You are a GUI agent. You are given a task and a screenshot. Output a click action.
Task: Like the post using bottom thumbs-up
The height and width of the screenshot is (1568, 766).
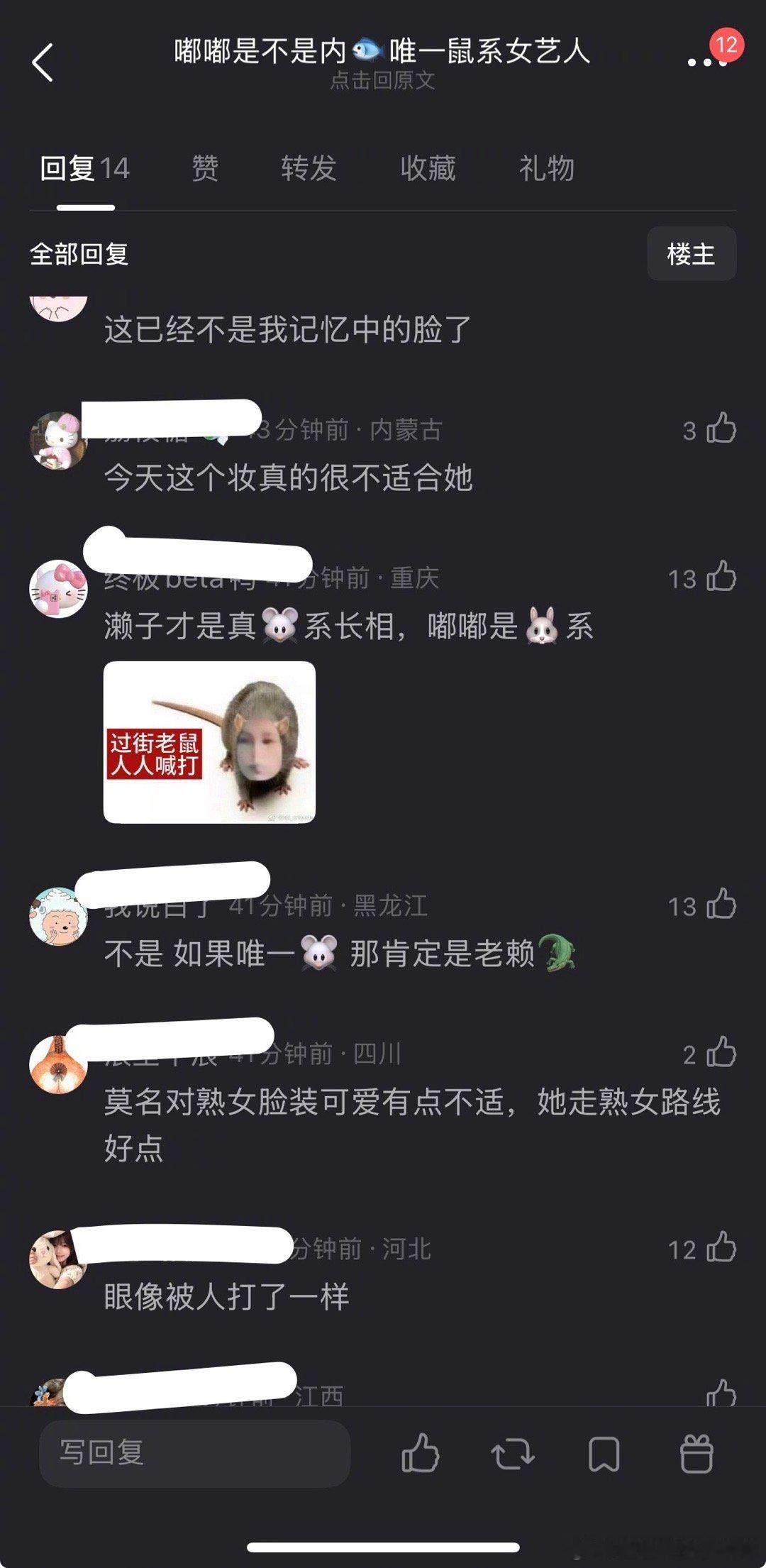[421, 1452]
